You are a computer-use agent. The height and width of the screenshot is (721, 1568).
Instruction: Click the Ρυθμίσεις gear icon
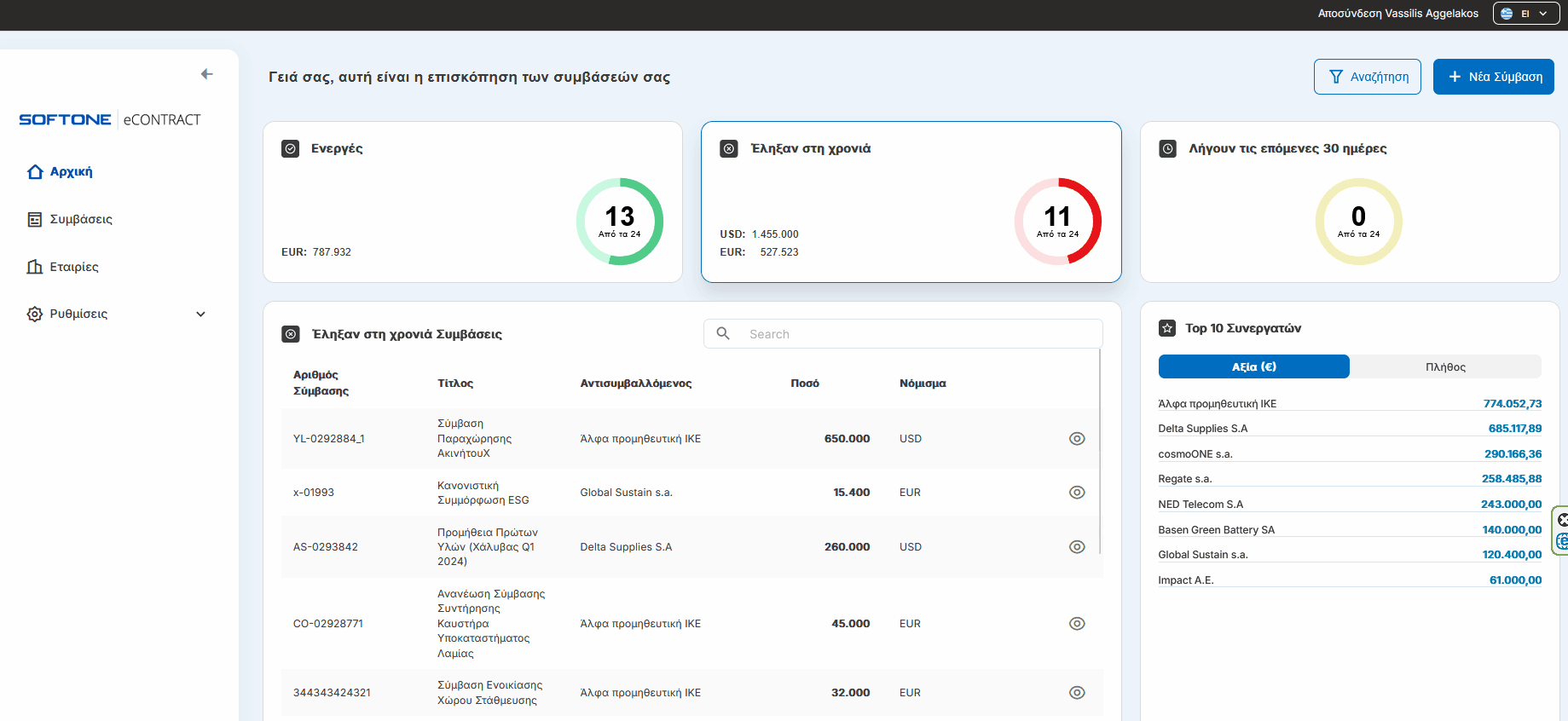coord(35,314)
